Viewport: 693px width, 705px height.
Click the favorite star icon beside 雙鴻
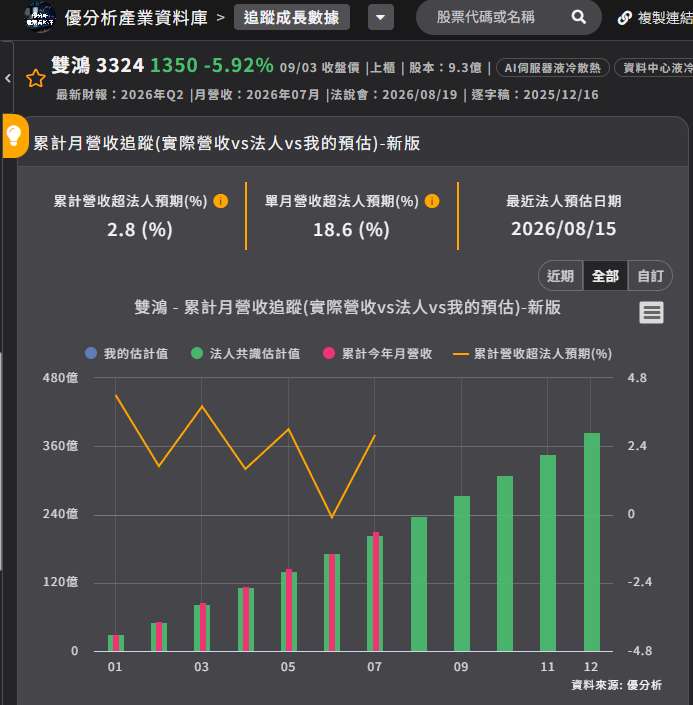point(36,79)
